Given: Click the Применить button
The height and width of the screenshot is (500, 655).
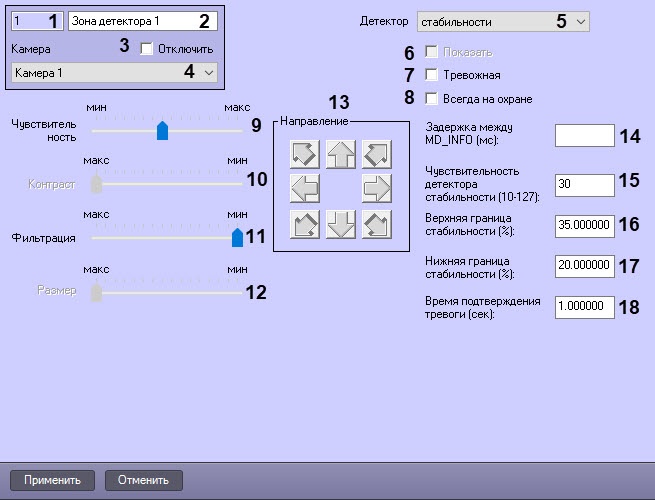Looking at the screenshot, I should [x=52, y=480].
